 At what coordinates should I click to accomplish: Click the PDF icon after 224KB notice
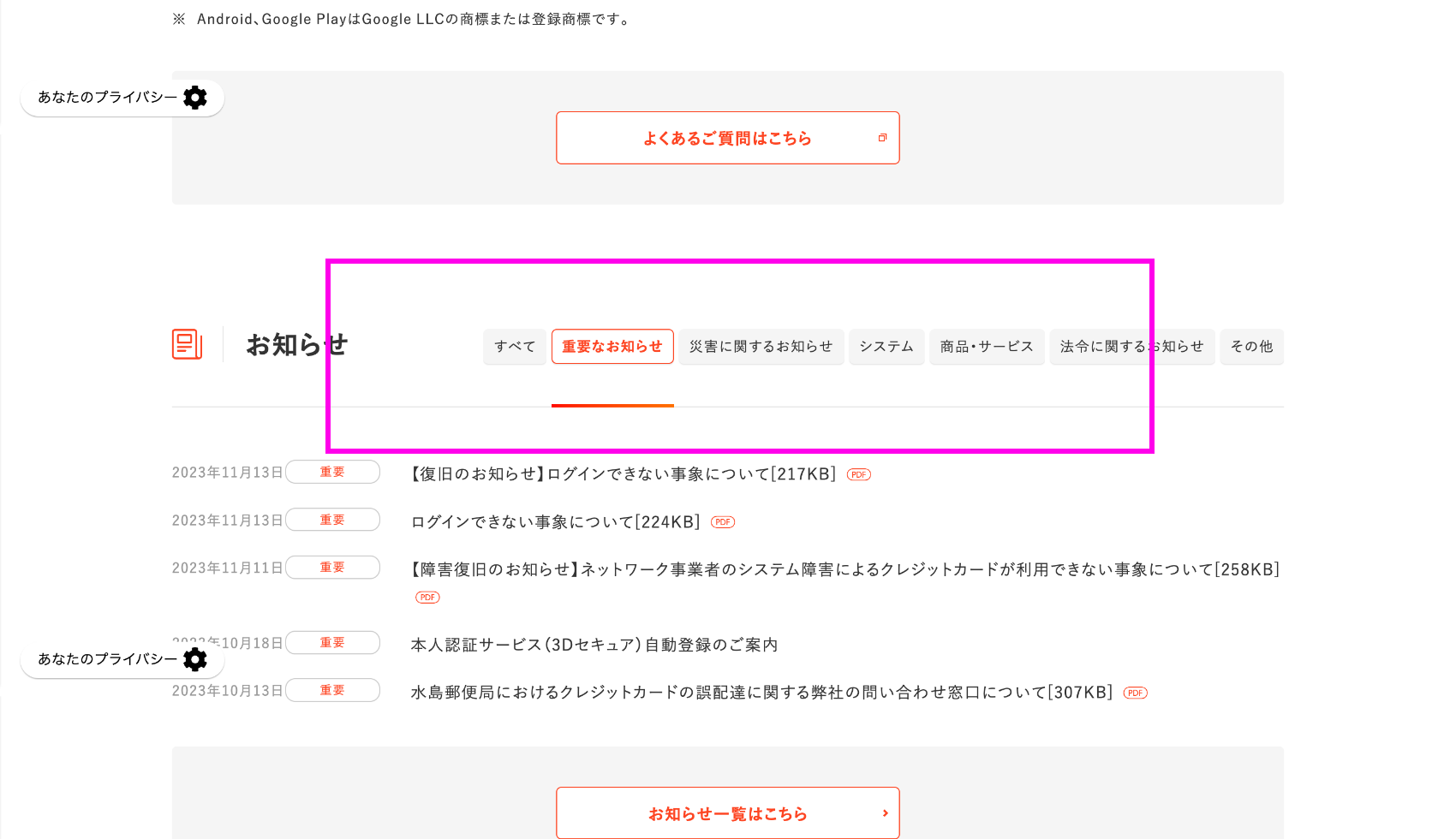(x=723, y=522)
